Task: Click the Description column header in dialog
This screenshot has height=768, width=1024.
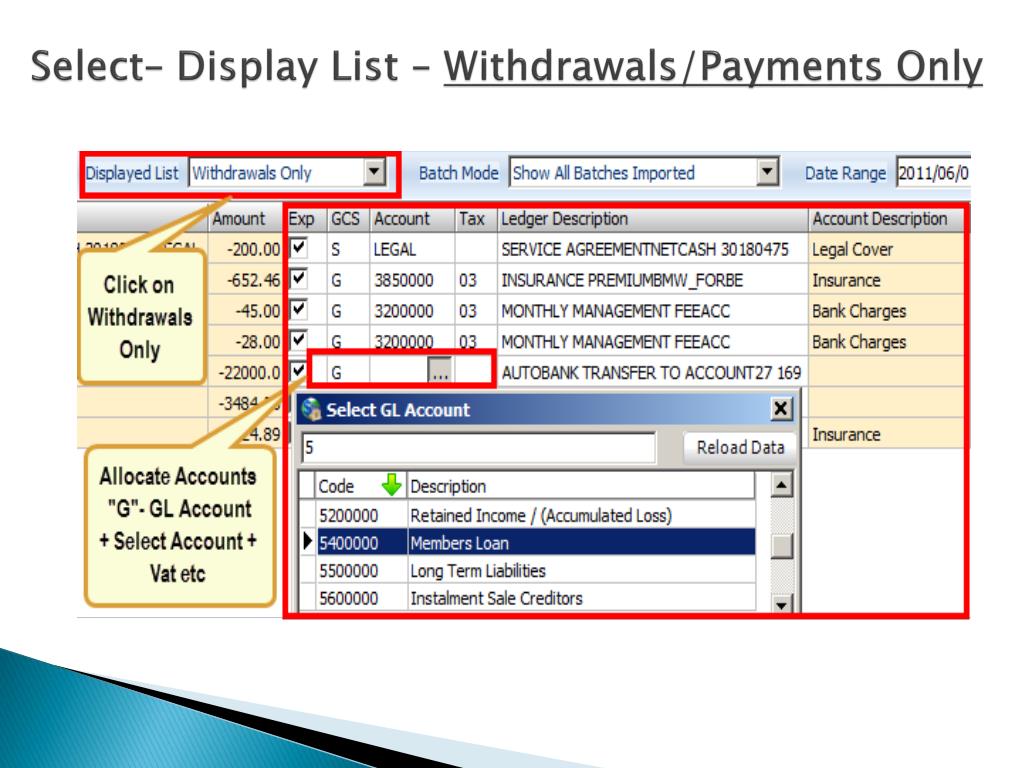Action: [x=581, y=486]
